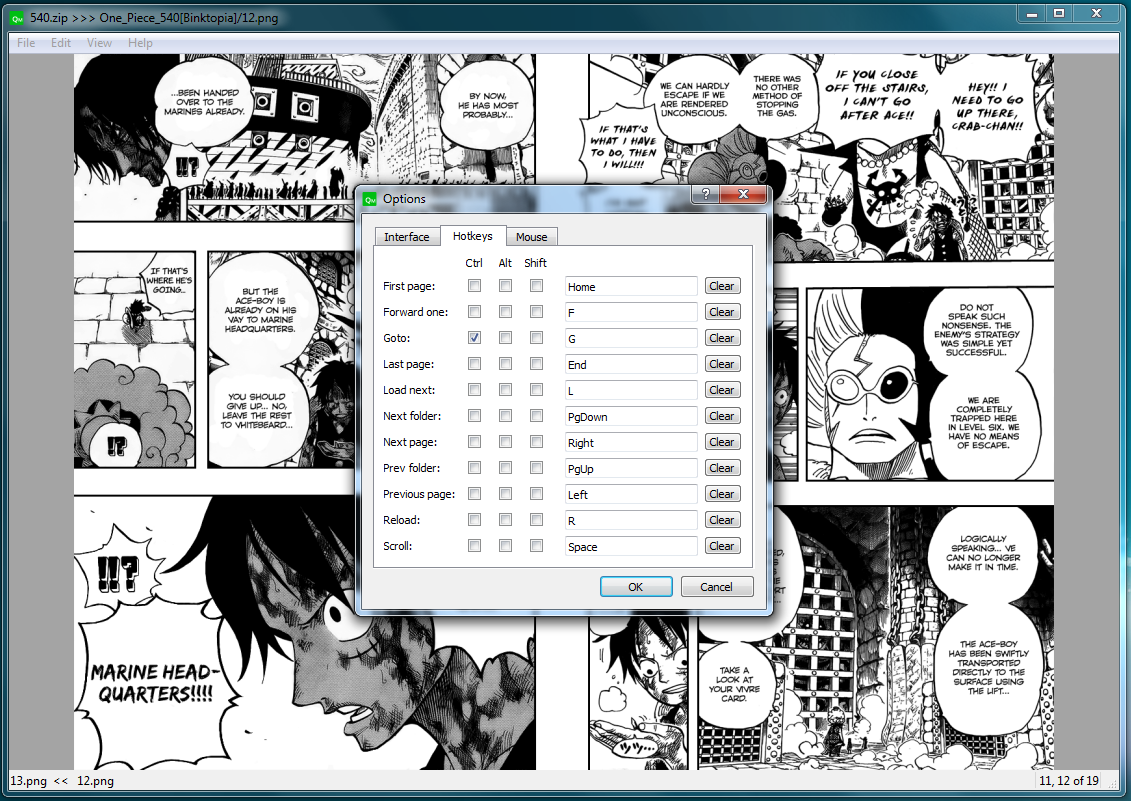This screenshot has width=1131, height=801.
Task: Clear the Prev folder hotkey
Action: [x=721, y=468]
